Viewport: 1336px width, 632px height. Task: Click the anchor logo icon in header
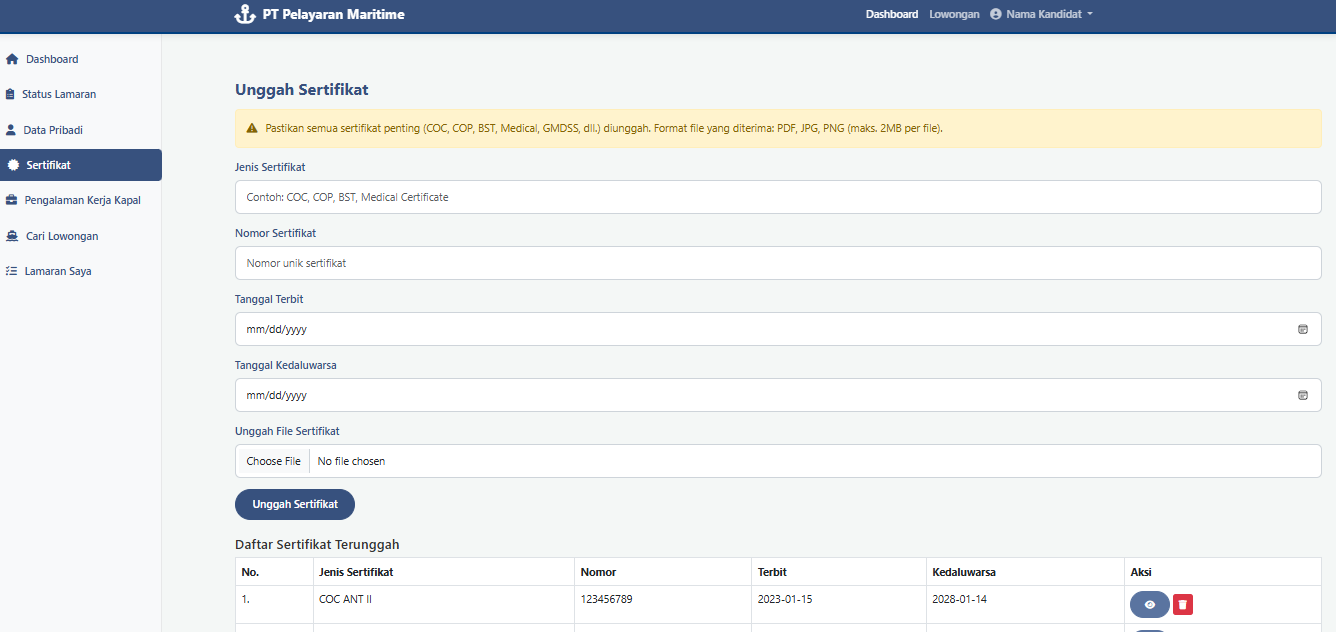[x=245, y=15]
